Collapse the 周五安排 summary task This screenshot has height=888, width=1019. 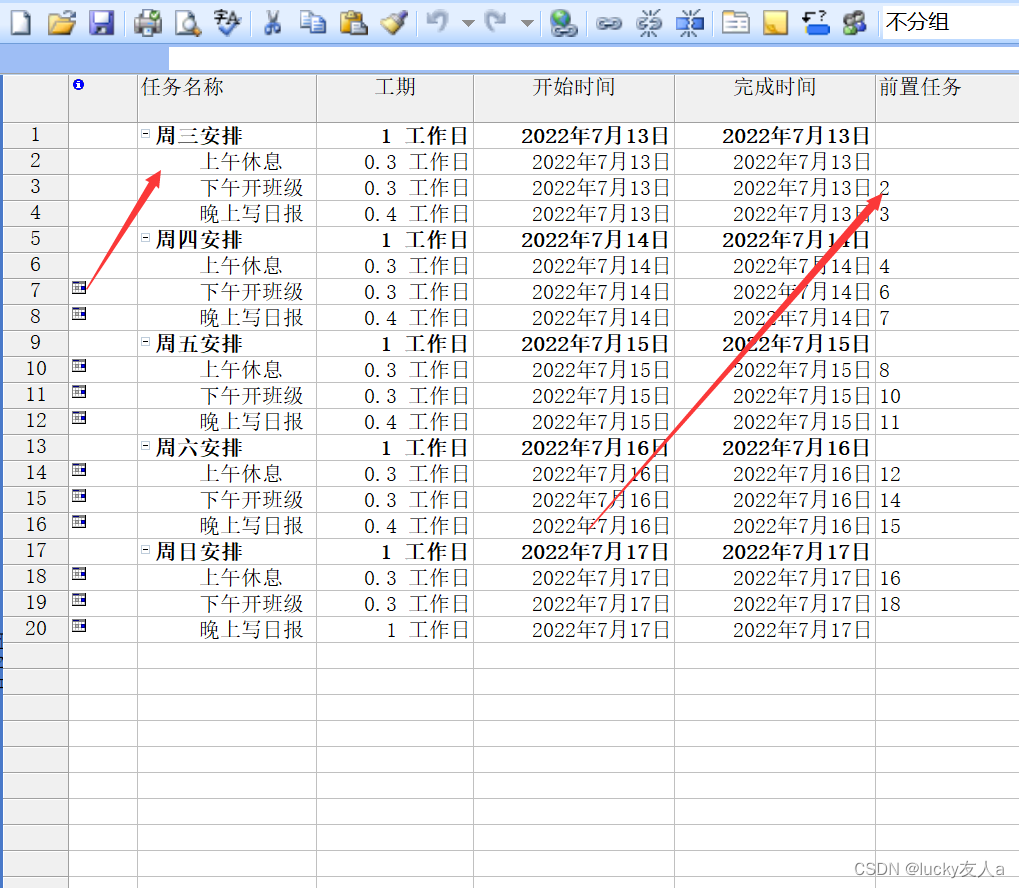tap(146, 342)
